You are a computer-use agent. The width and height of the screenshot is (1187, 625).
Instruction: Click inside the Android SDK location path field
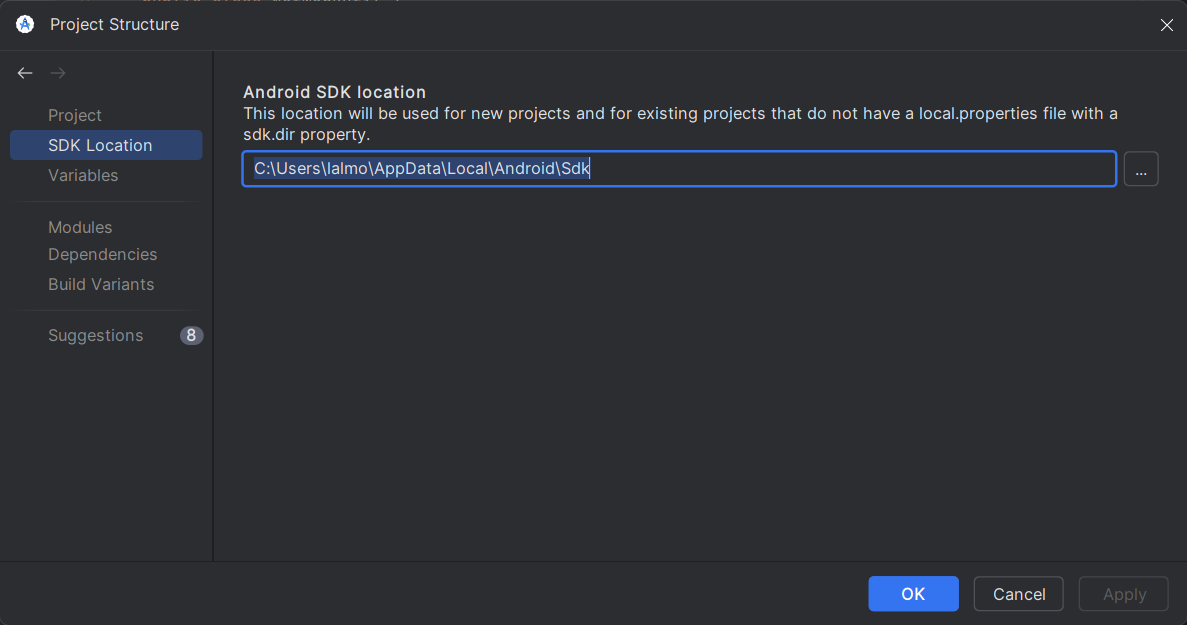[679, 169]
